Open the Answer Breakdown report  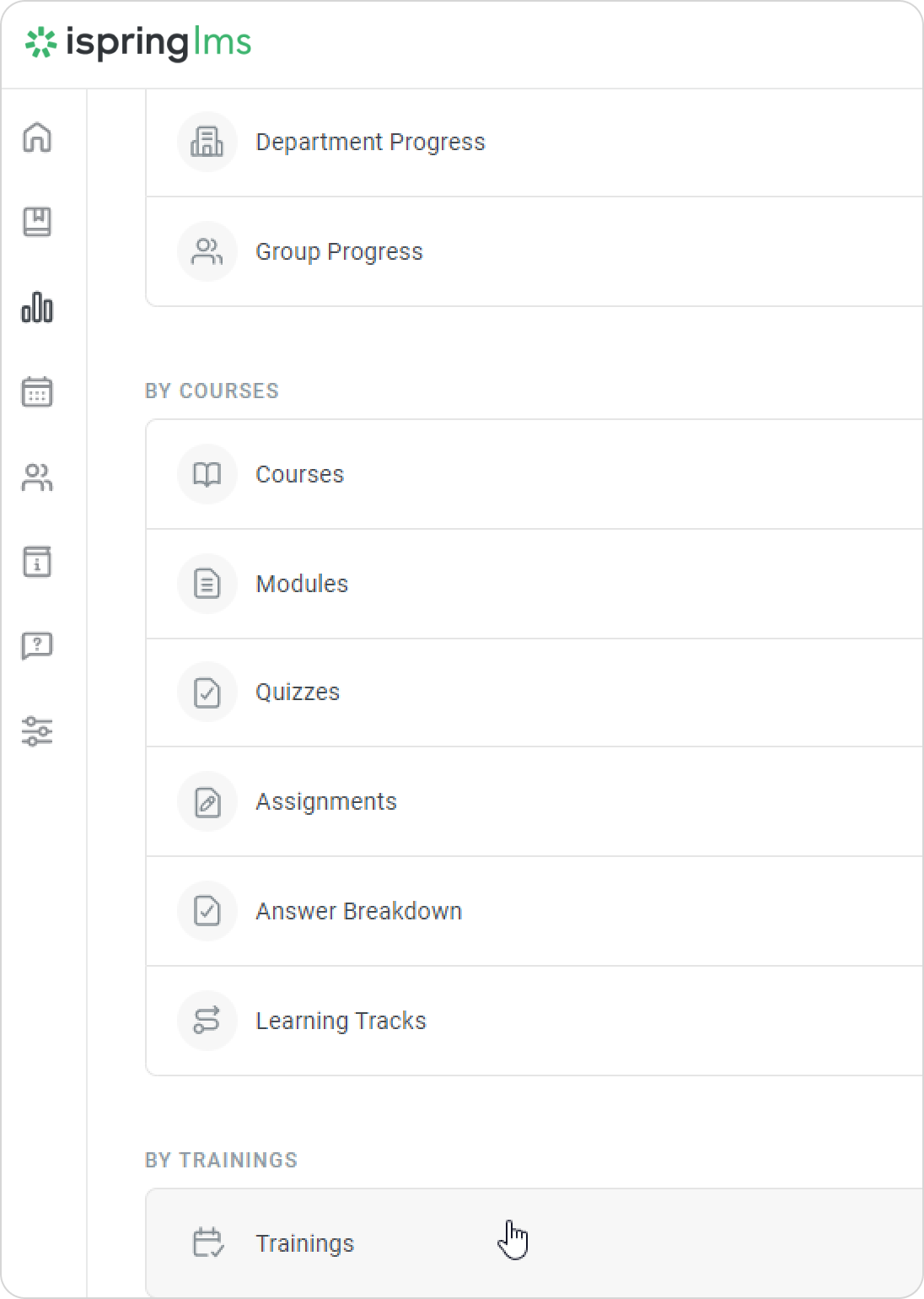358,911
